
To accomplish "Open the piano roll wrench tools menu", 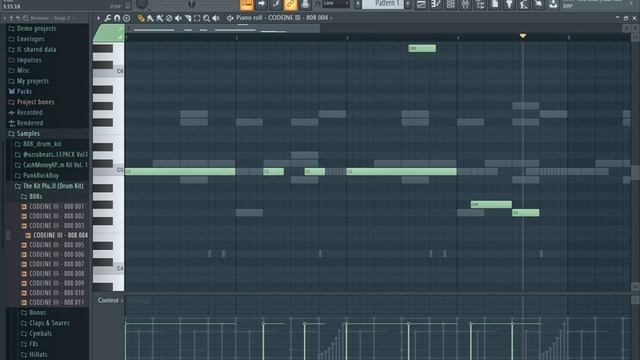I will [107, 18].
